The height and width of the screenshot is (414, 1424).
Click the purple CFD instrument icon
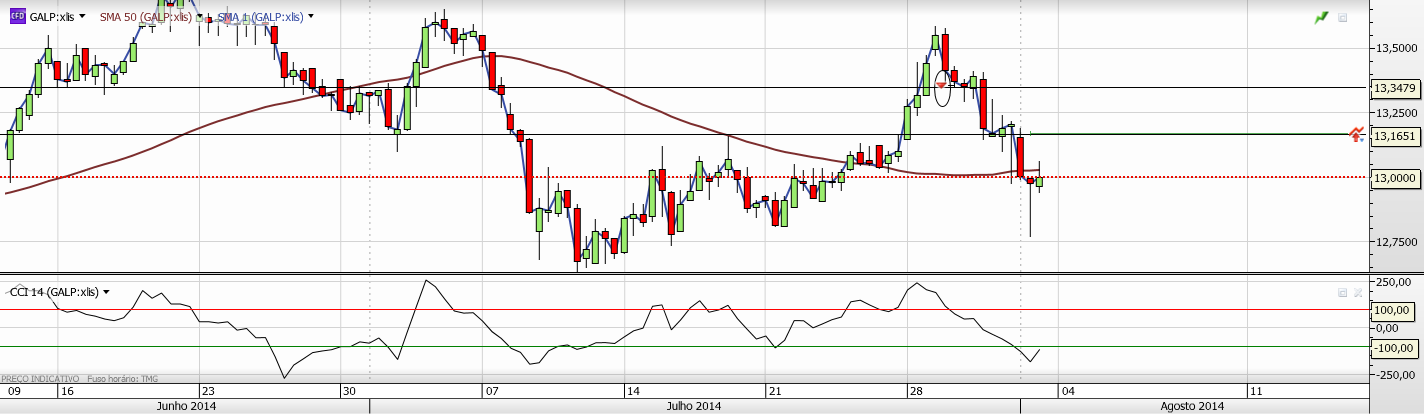(x=17, y=16)
